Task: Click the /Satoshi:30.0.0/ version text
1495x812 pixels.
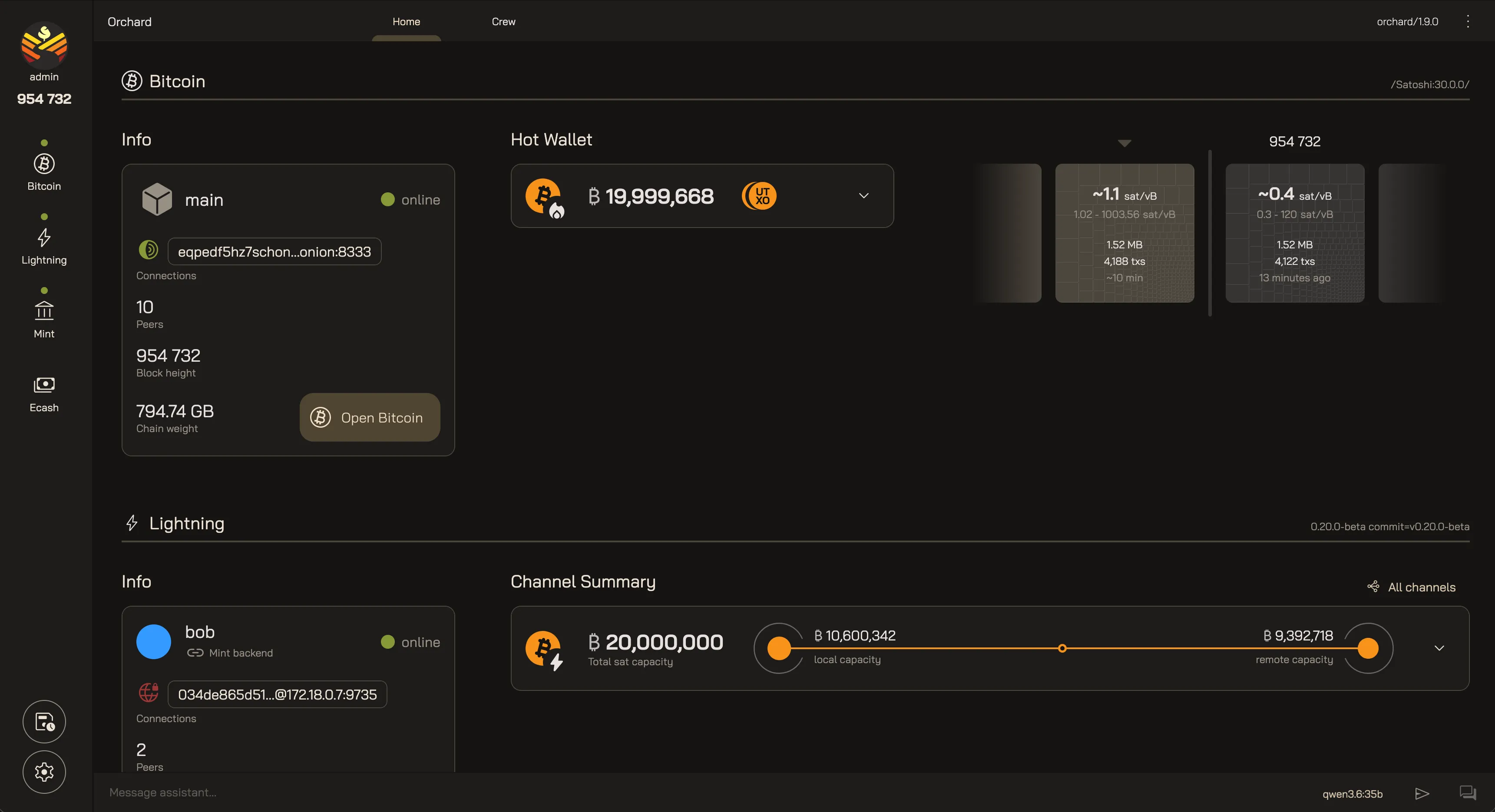Action: (x=1430, y=85)
